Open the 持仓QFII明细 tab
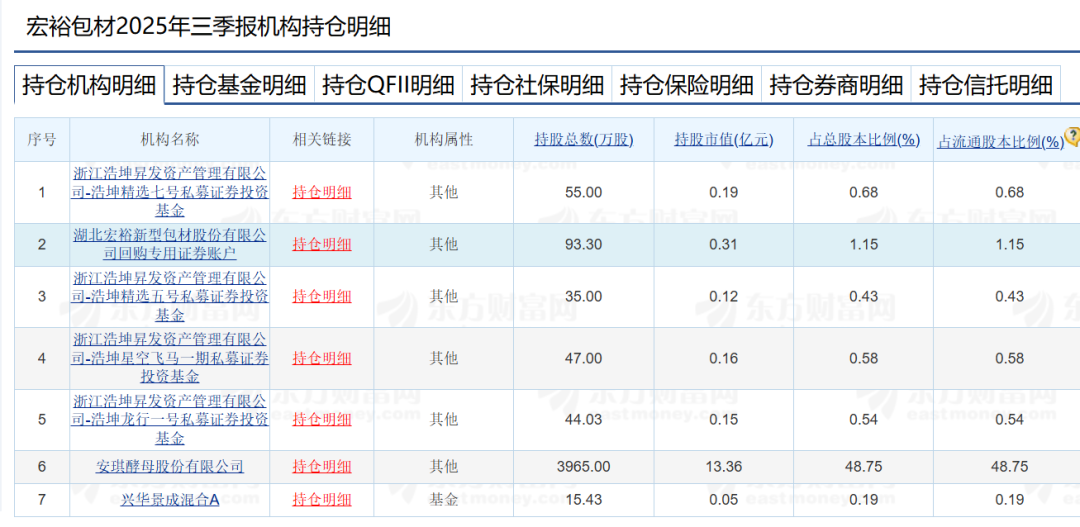This screenshot has width=1080, height=527. [x=388, y=85]
